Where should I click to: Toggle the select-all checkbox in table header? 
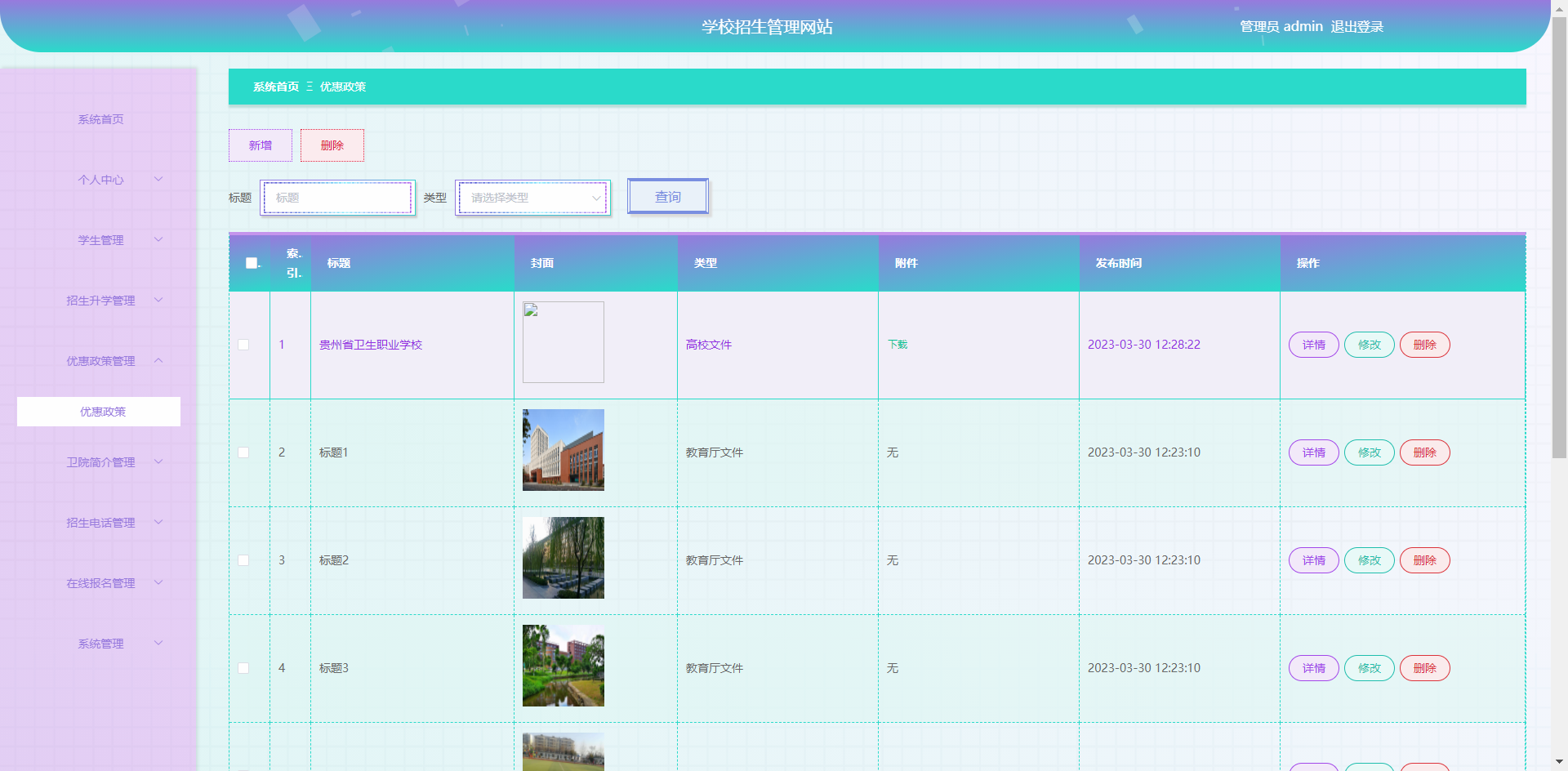pyautogui.click(x=252, y=263)
